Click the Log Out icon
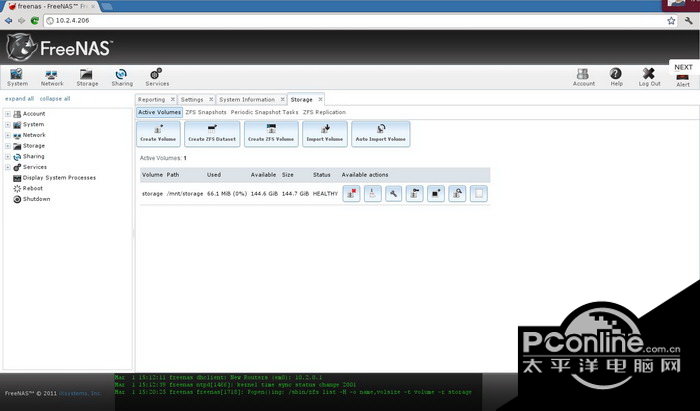The height and width of the screenshot is (411, 700). [x=649, y=77]
